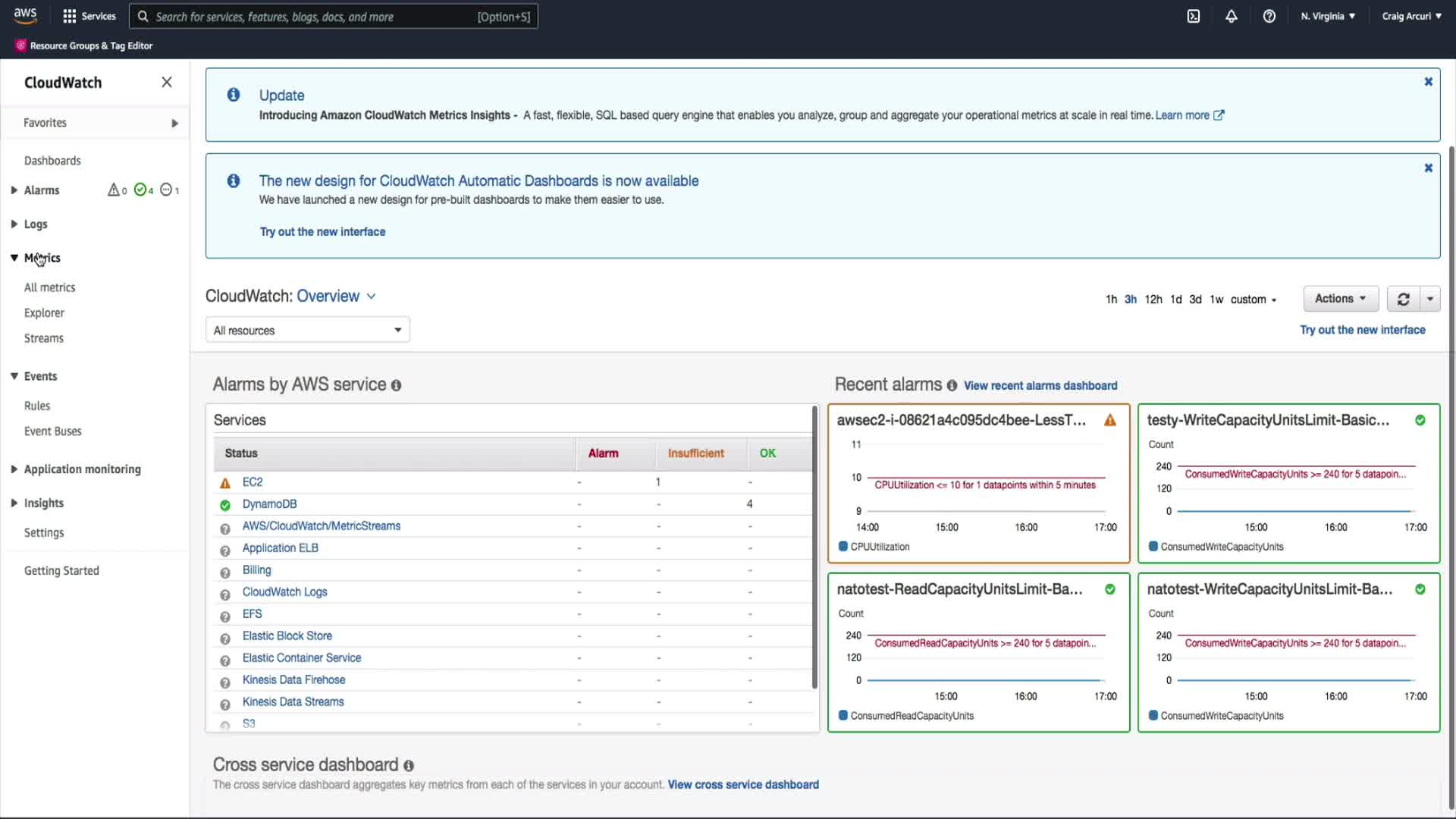
Task: Click View recent alarms dashboard link
Action: [x=1040, y=385]
